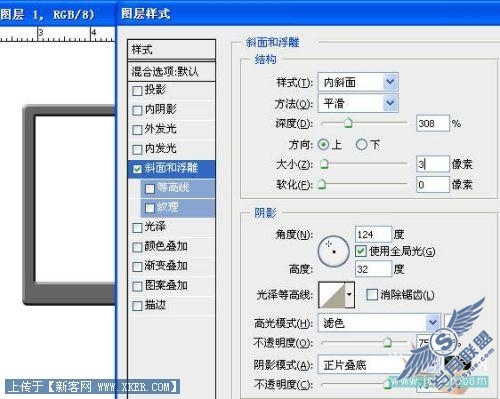Select the 上 direction radio button
The height and width of the screenshot is (399, 500).
click(x=323, y=145)
